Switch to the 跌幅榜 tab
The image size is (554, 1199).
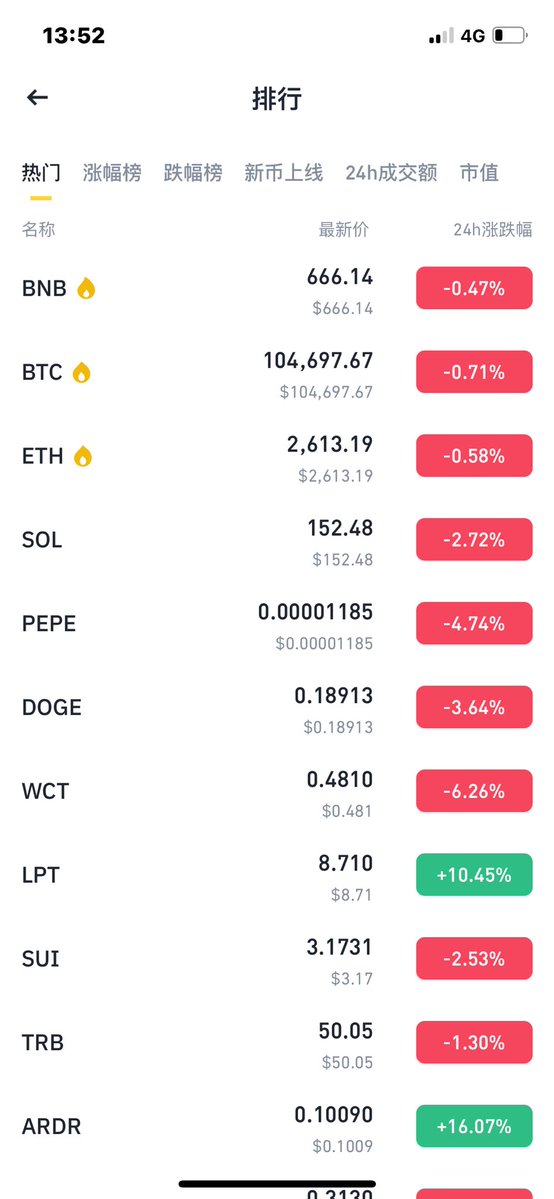[193, 173]
